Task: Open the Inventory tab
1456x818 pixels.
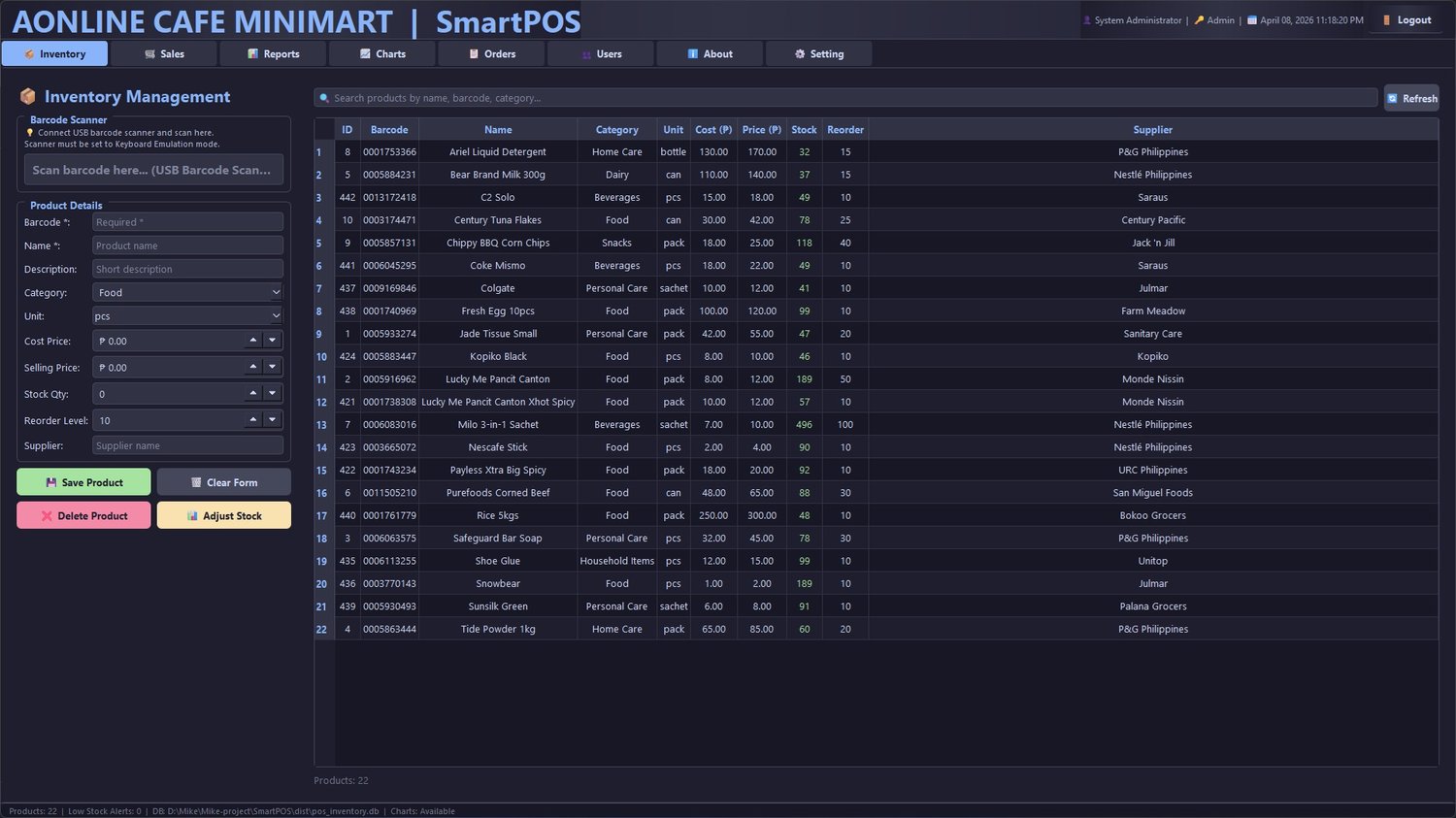Action: pos(54,53)
